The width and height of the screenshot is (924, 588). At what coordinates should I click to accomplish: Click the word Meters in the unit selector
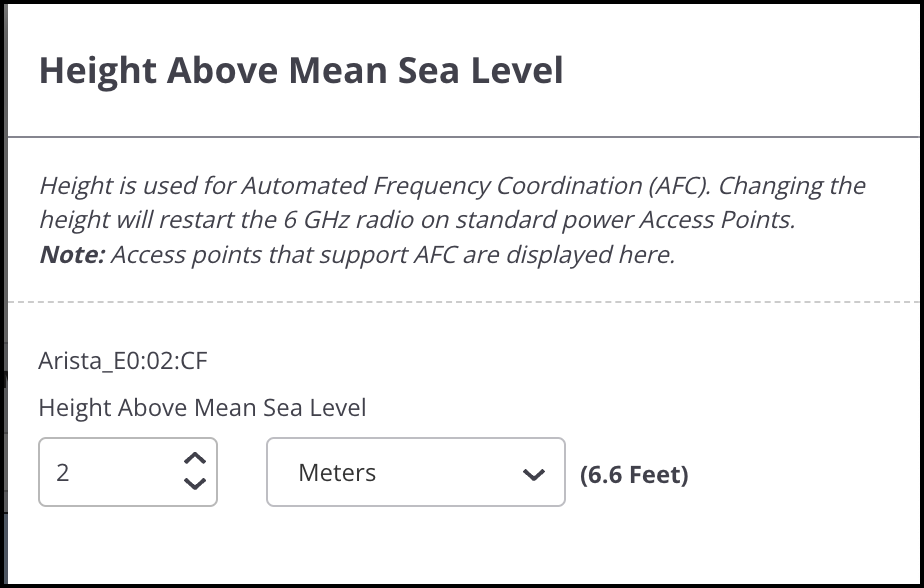pos(337,472)
